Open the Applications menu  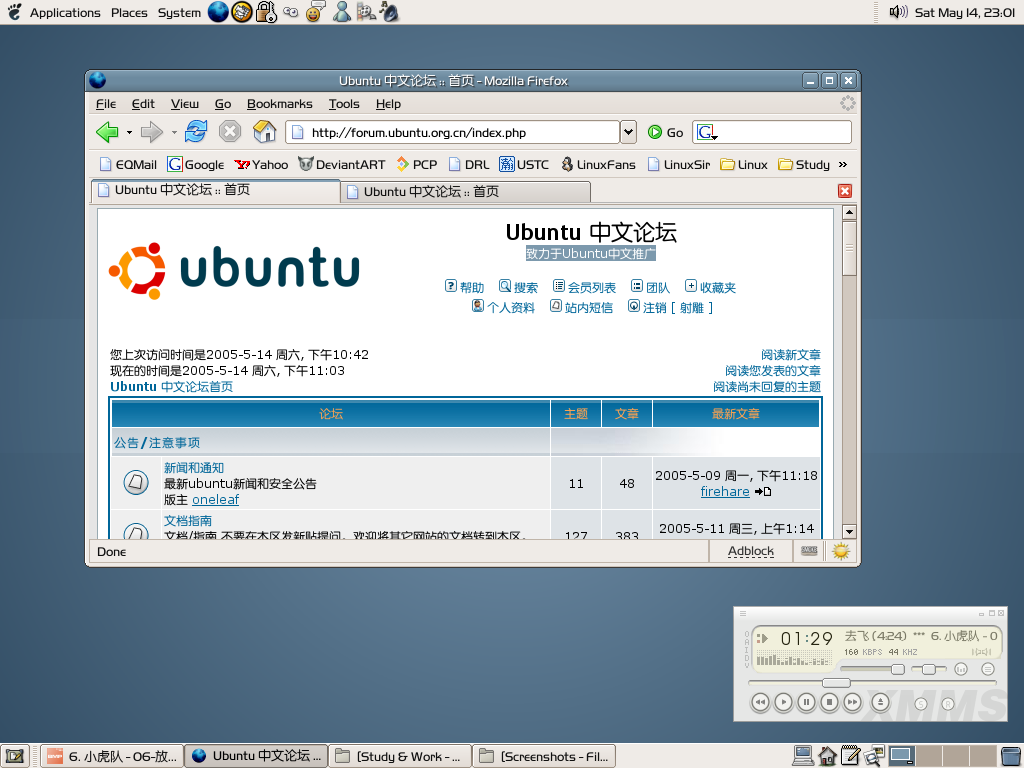65,12
